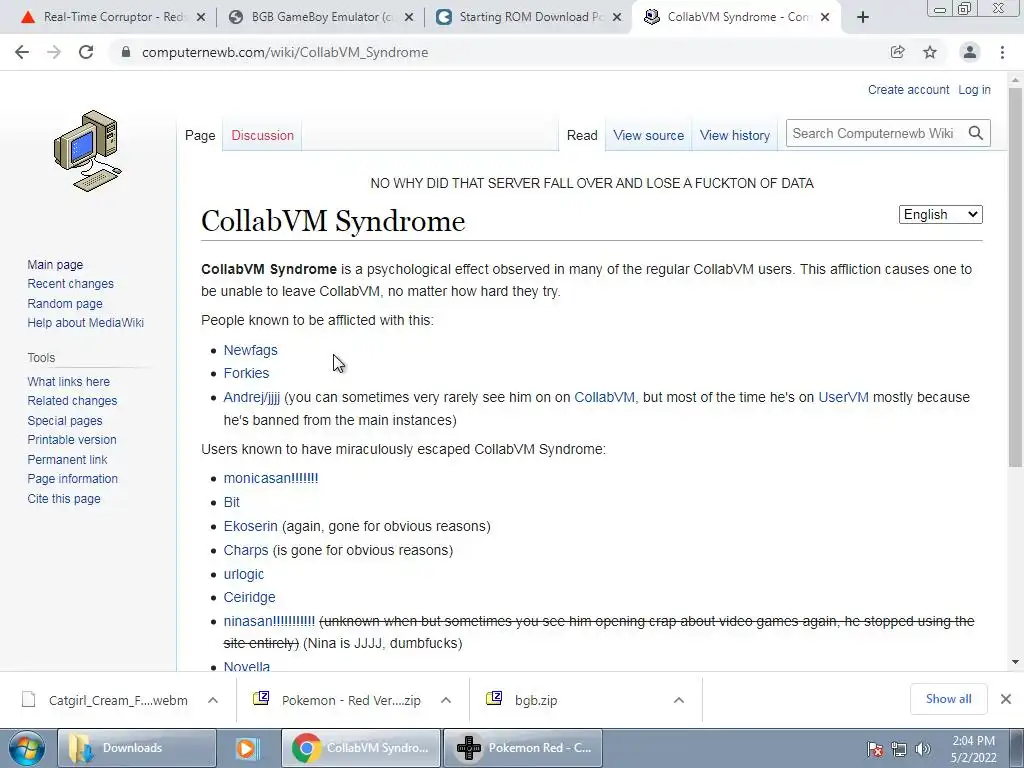Click the address bar URL

point(285,52)
